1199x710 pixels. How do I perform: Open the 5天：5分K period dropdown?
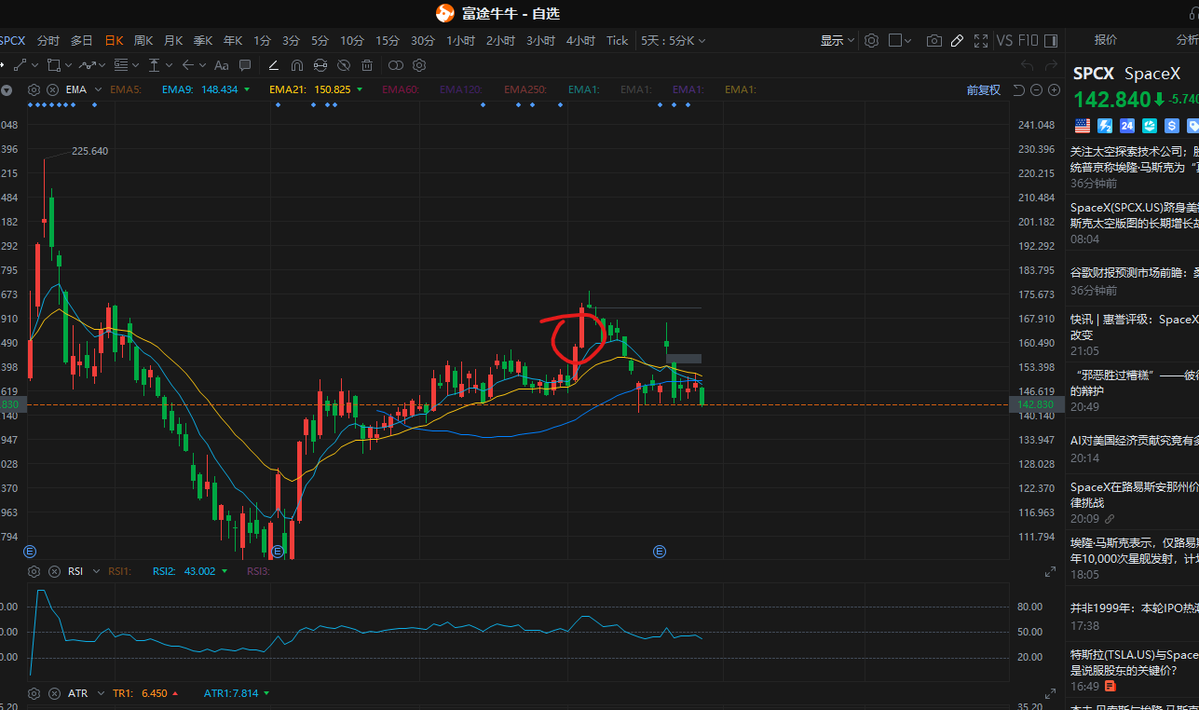(673, 41)
